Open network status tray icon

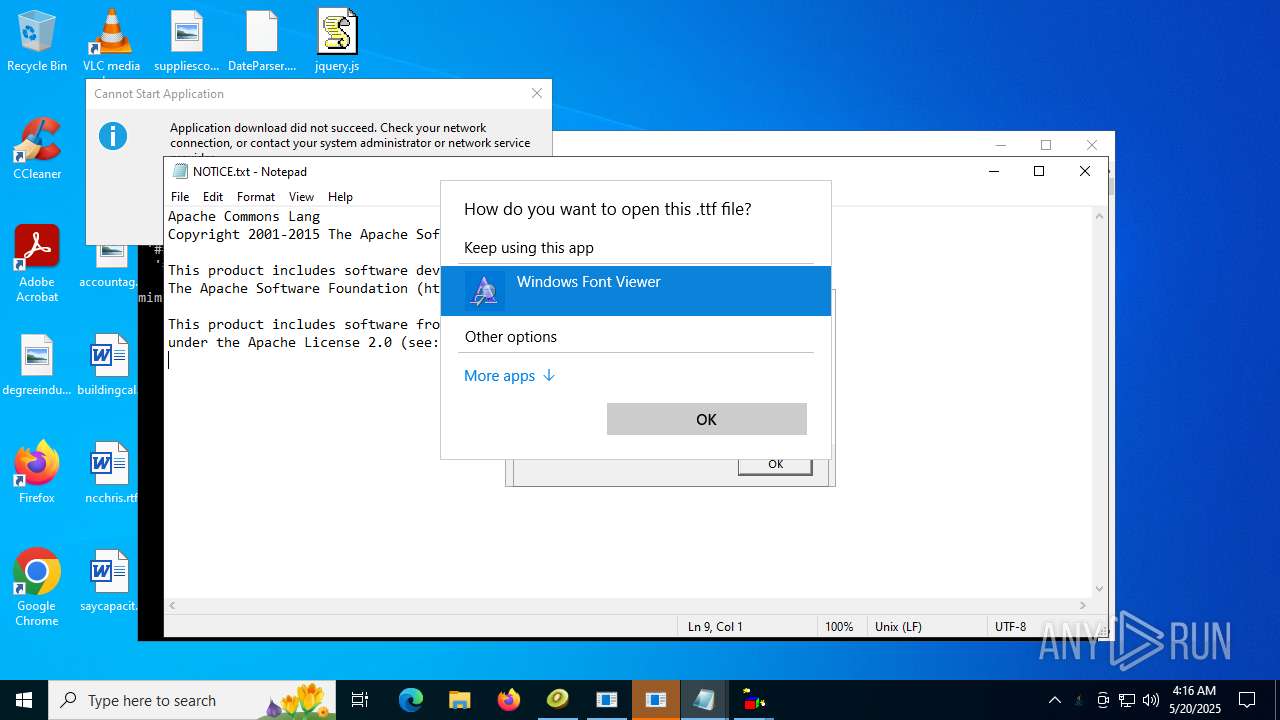point(1127,700)
